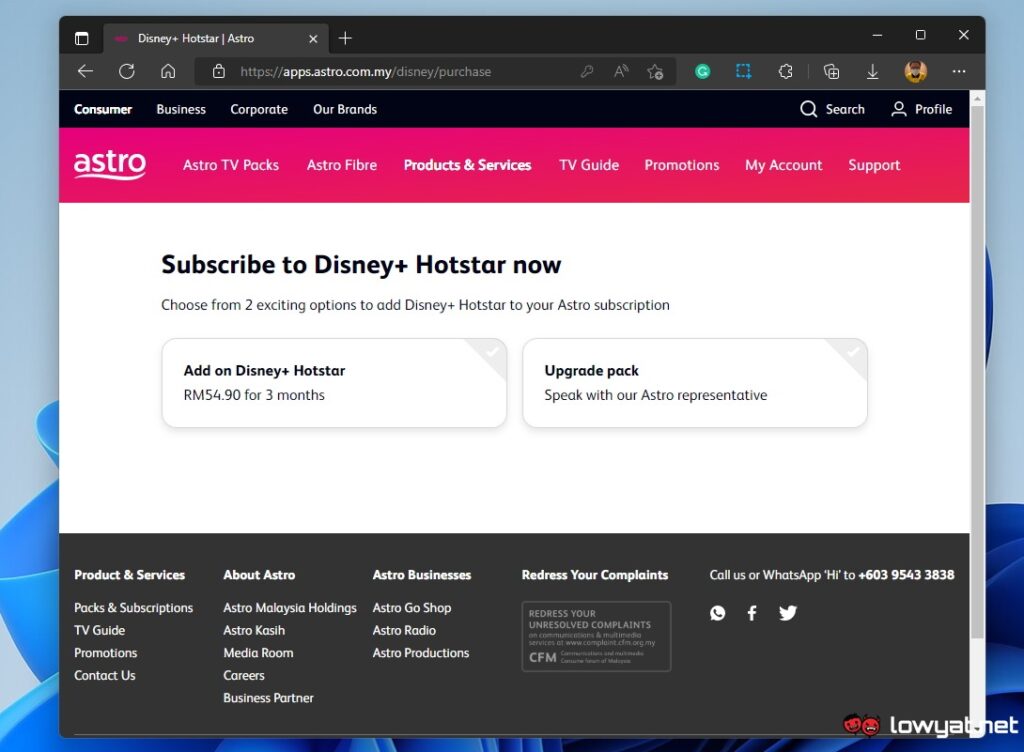Tick the Add on Disney+ Hotstar checkmark
The width and height of the screenshot is (1024, 752).
tap(492, 352)
